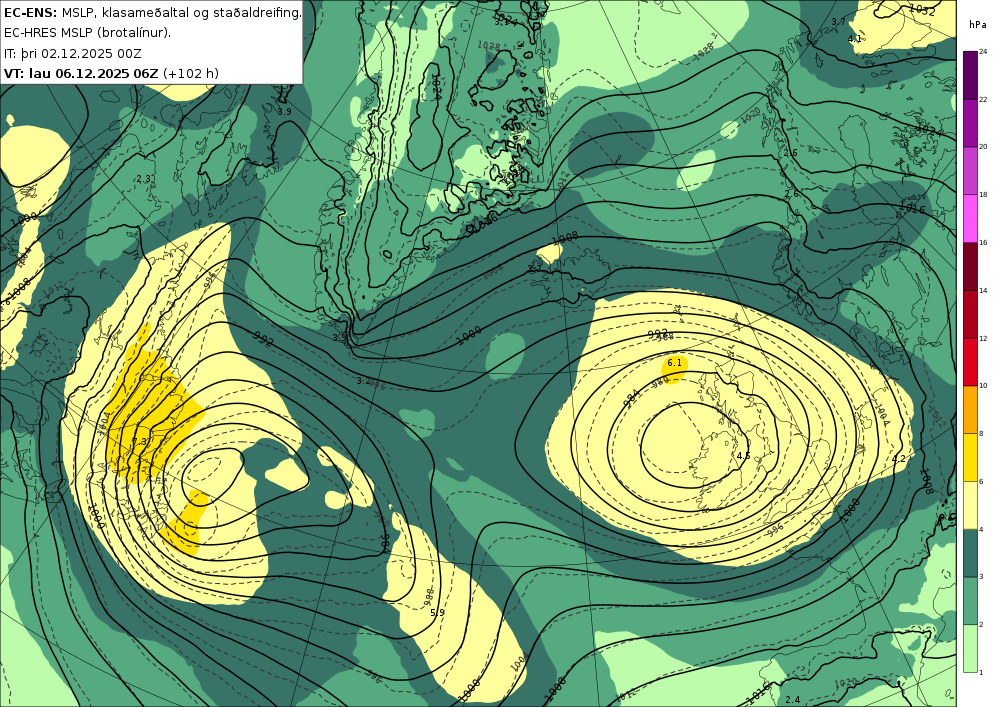Click the legend tick label "8"
The height and width of the screenshot is (707, 1000).
click(x=981, y=434)
